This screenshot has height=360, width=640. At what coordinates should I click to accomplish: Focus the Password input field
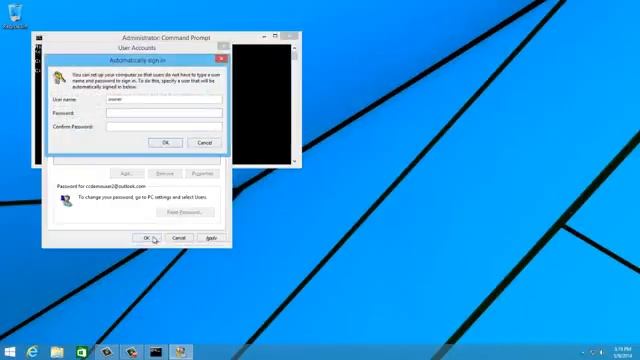pos(164,113)
